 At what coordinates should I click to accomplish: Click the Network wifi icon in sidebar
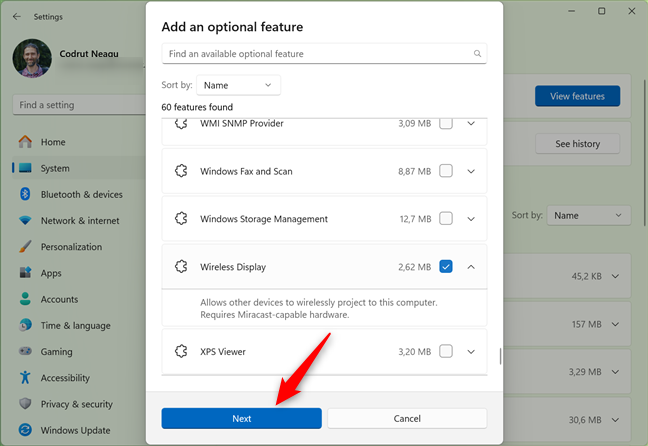coord(25,220)
